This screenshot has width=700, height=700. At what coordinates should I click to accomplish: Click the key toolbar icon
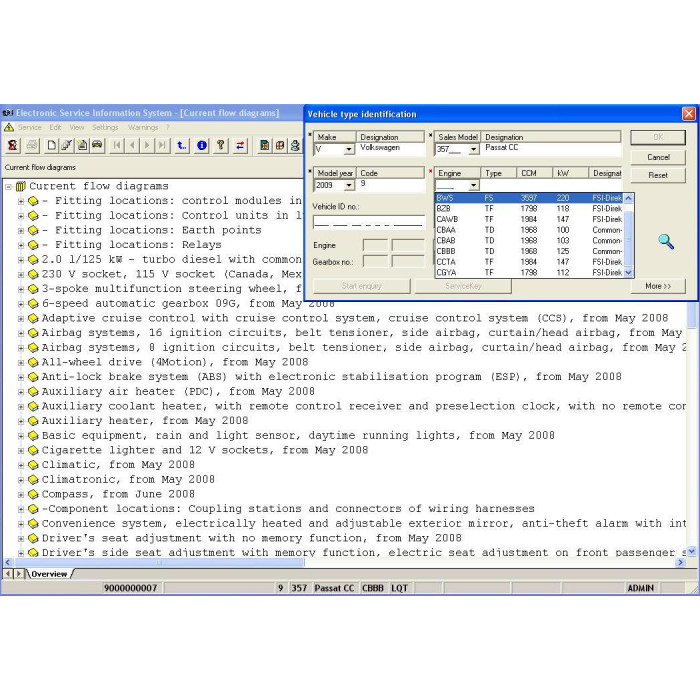(x=221, y=146)
